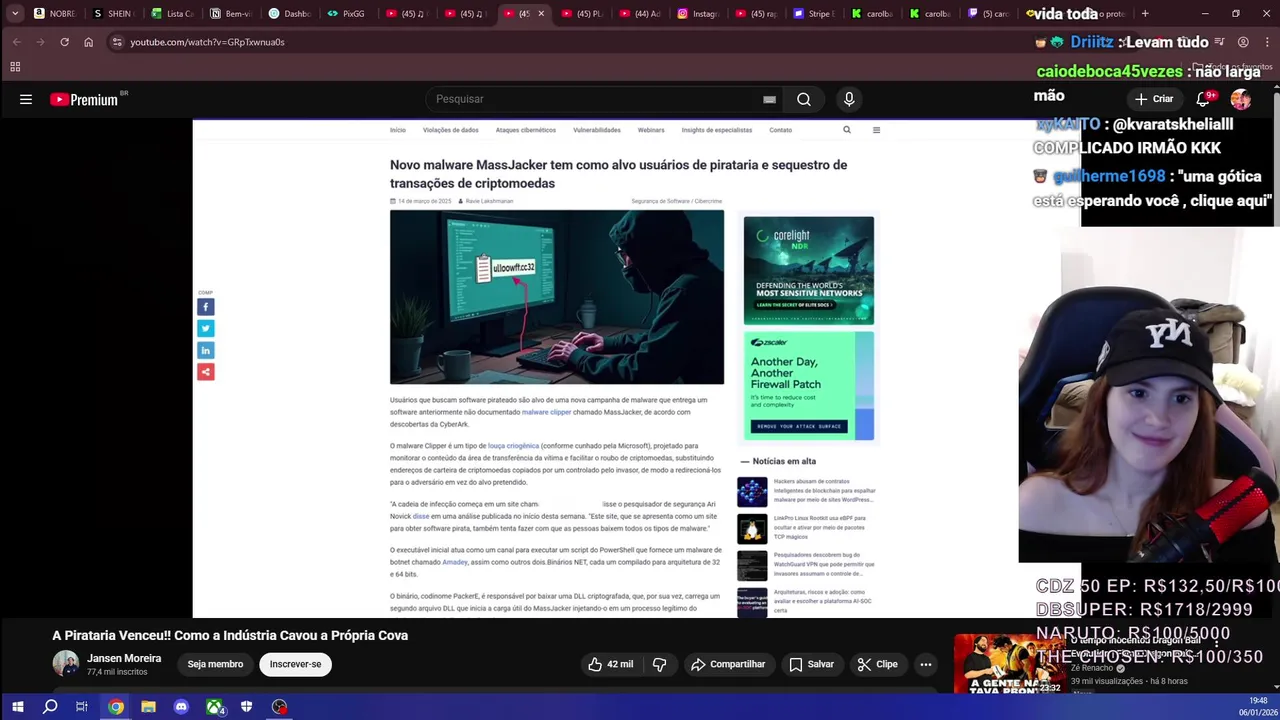The width and height of the screenshot is (1280, 720).
Task: Open the on-screen keyboard icon in search
Action: pyautogui.click(x=769, y=99)
